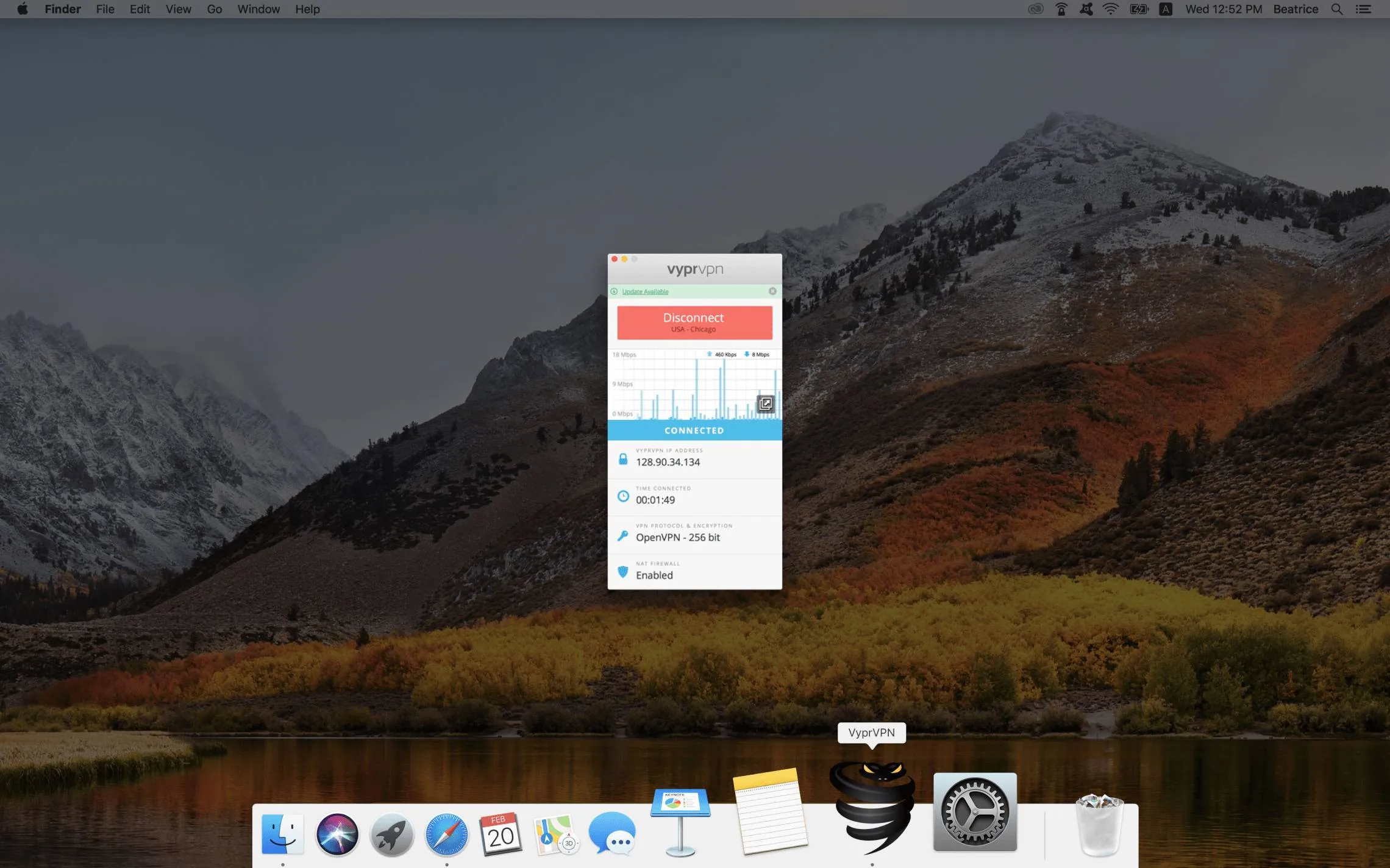1390x868 pixels.
Task: Pop out the speed graph window
Action: (x=766, y=404)
